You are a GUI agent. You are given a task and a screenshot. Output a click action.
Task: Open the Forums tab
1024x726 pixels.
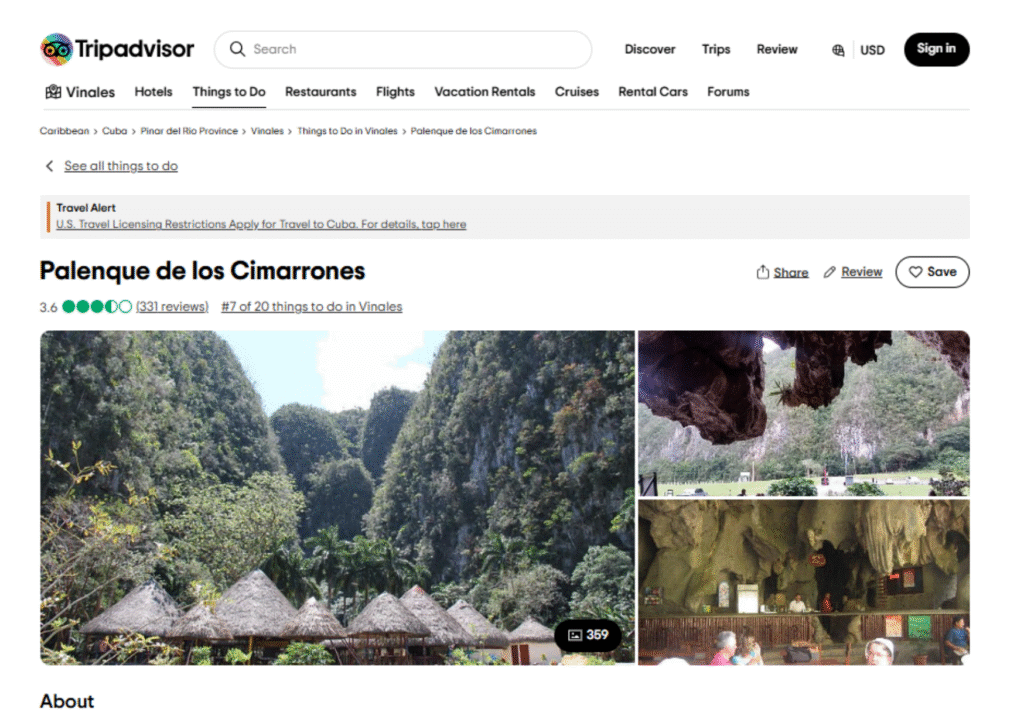[728, 92]
